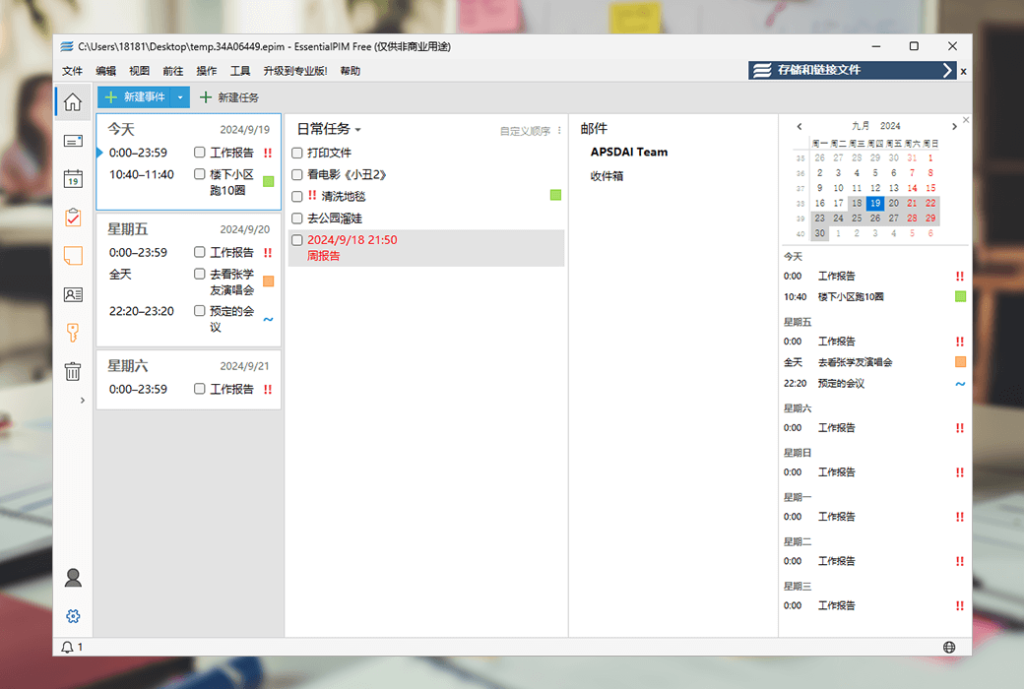The height and width of the screenshot is (689, 1024).
Task: Open dropdown arrow next to 新建事件
Action: (180, 97)
